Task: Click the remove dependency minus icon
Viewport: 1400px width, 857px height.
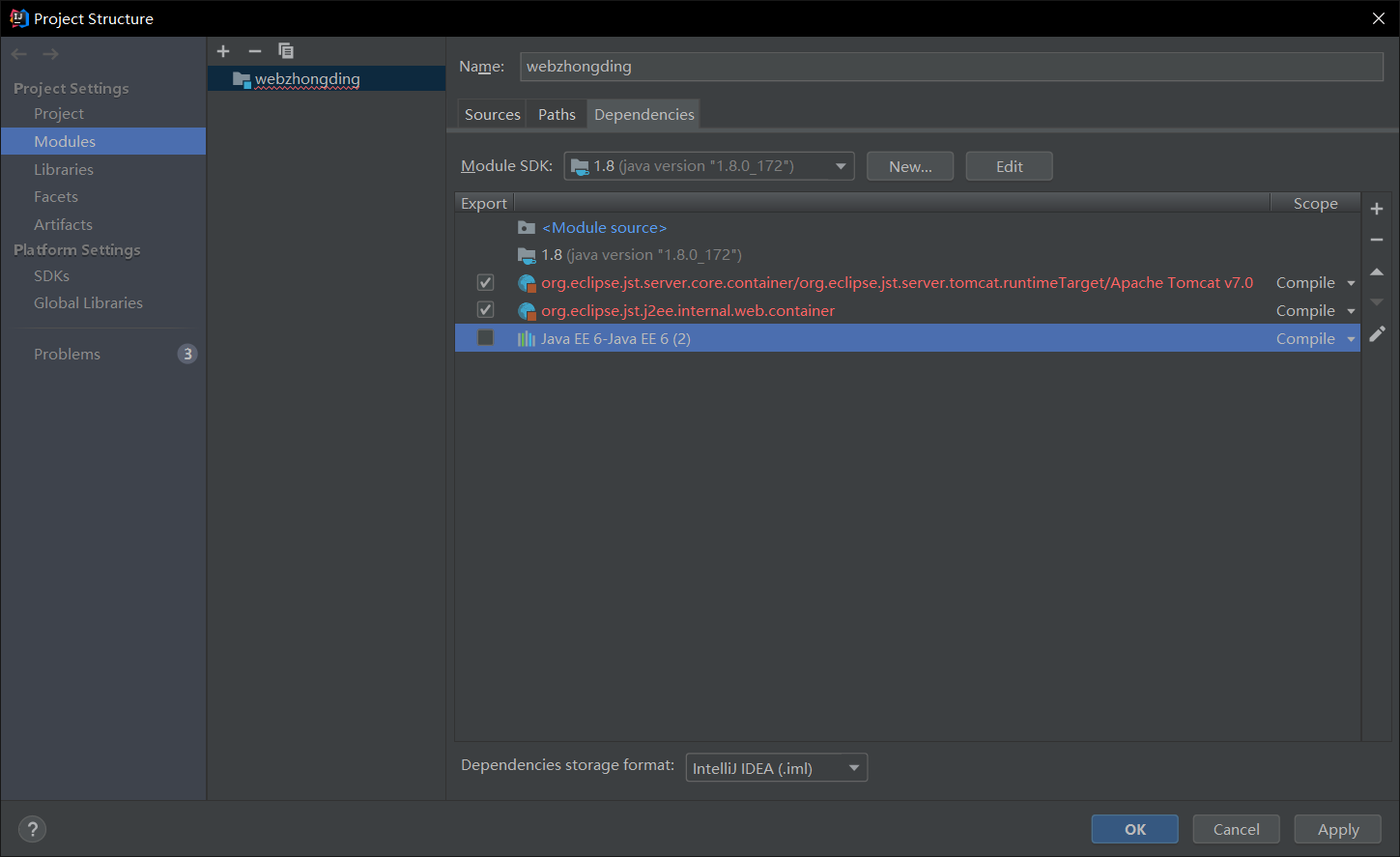Action: pos(1377,240)
